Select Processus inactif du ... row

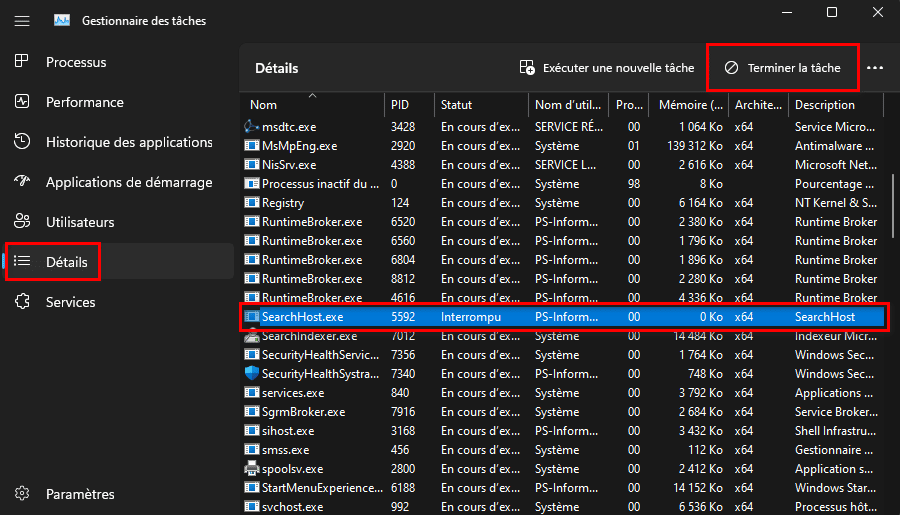pyautogui.click(x=562, y=184)
